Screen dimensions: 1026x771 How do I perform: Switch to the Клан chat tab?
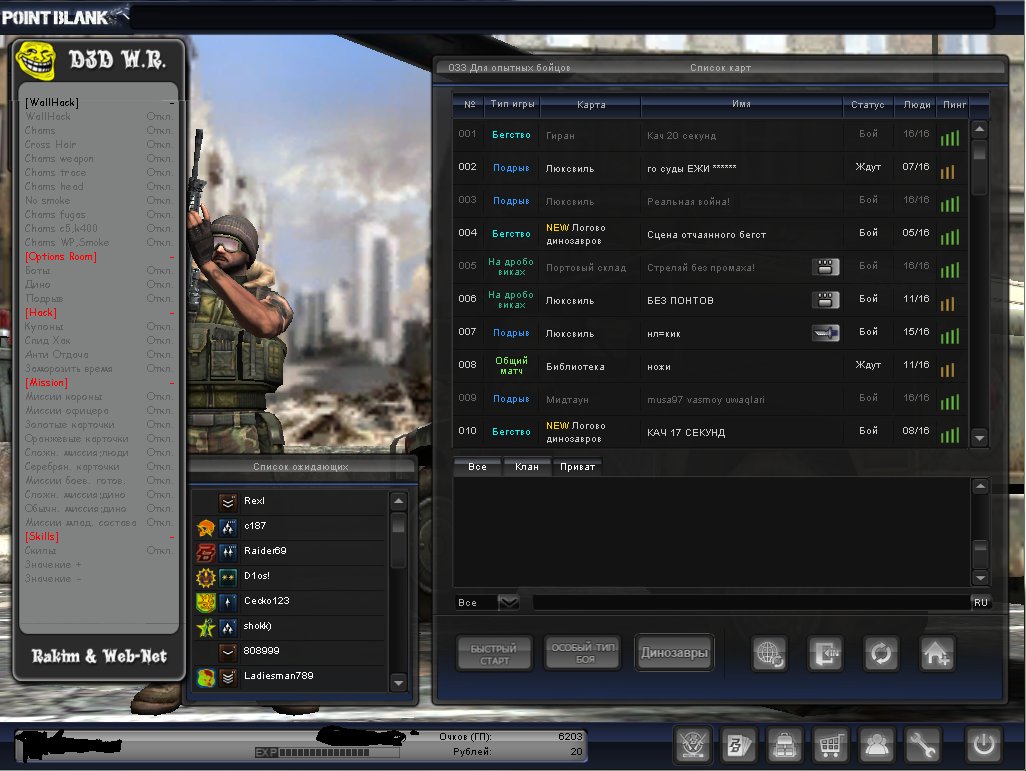coord(527,467)
